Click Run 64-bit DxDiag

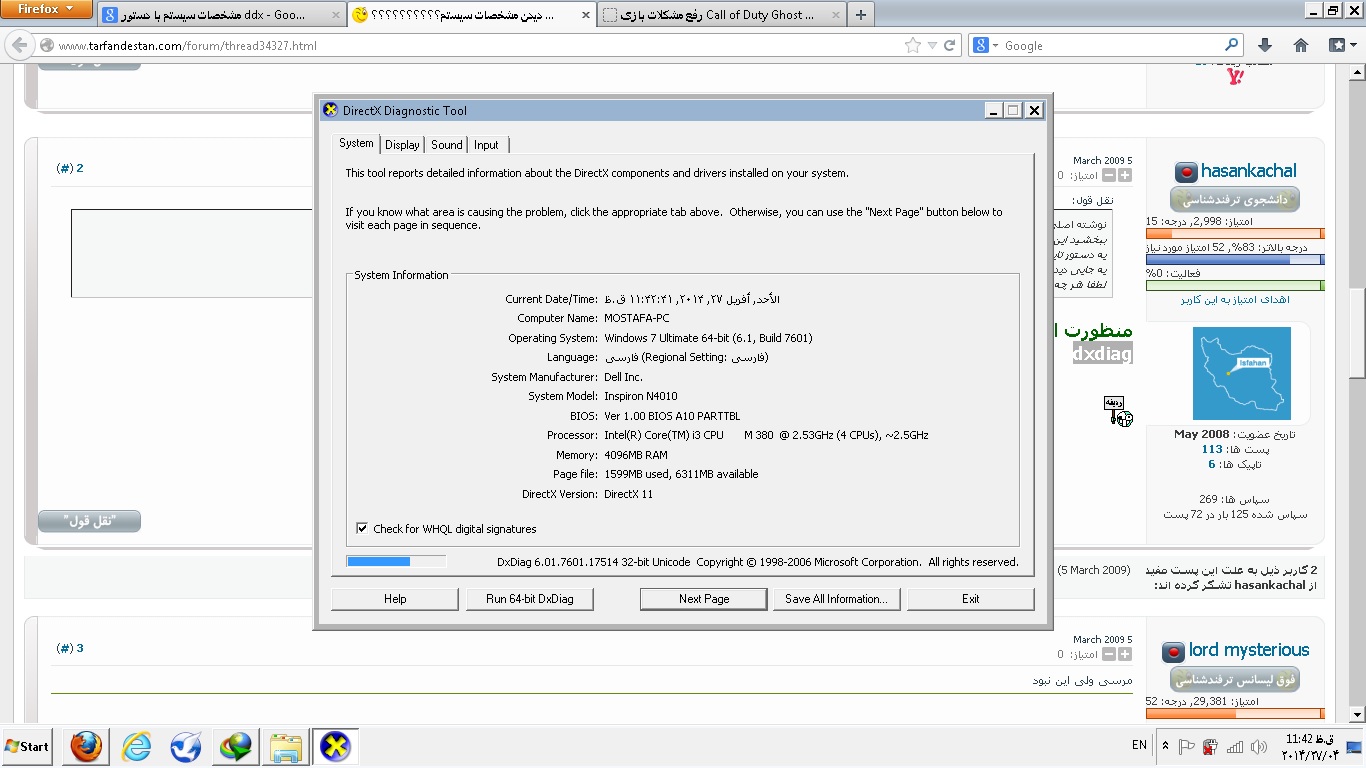coord(529,599)
